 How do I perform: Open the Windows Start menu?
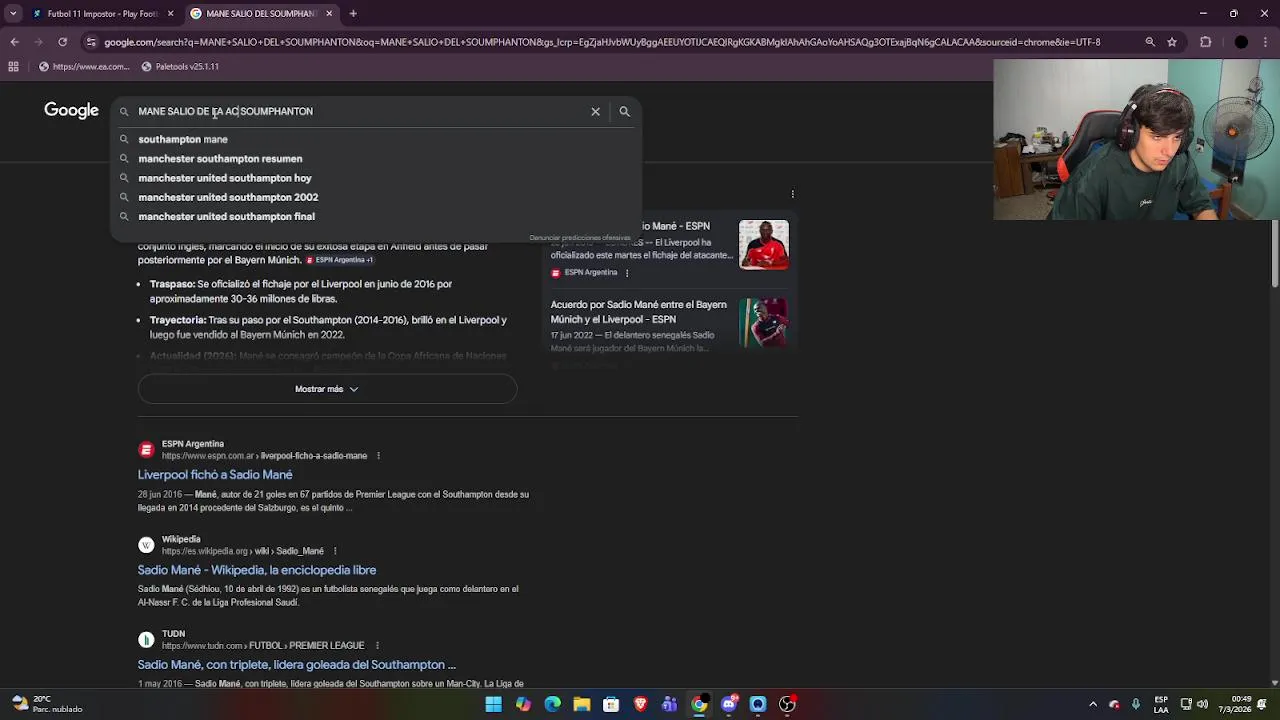493,704
